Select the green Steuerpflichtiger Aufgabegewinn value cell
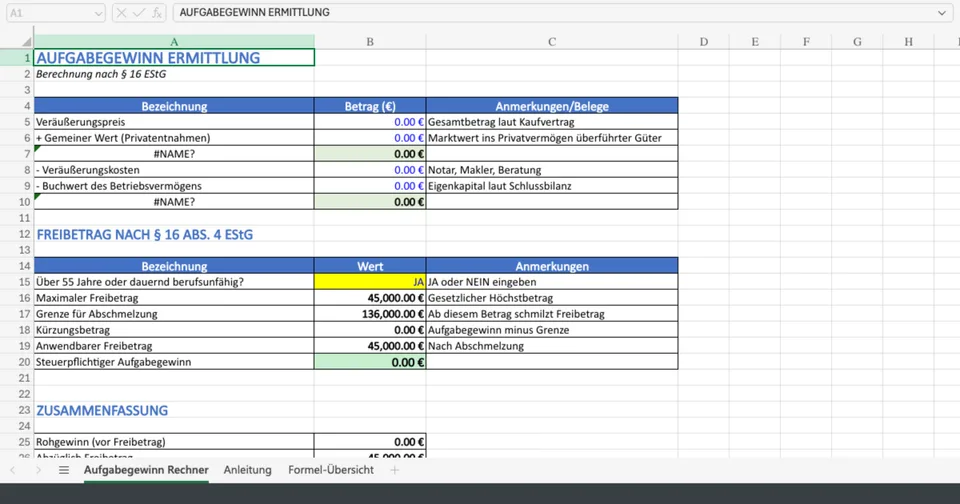960x504 pixels. pyautogui.click(x=369, y=362)
